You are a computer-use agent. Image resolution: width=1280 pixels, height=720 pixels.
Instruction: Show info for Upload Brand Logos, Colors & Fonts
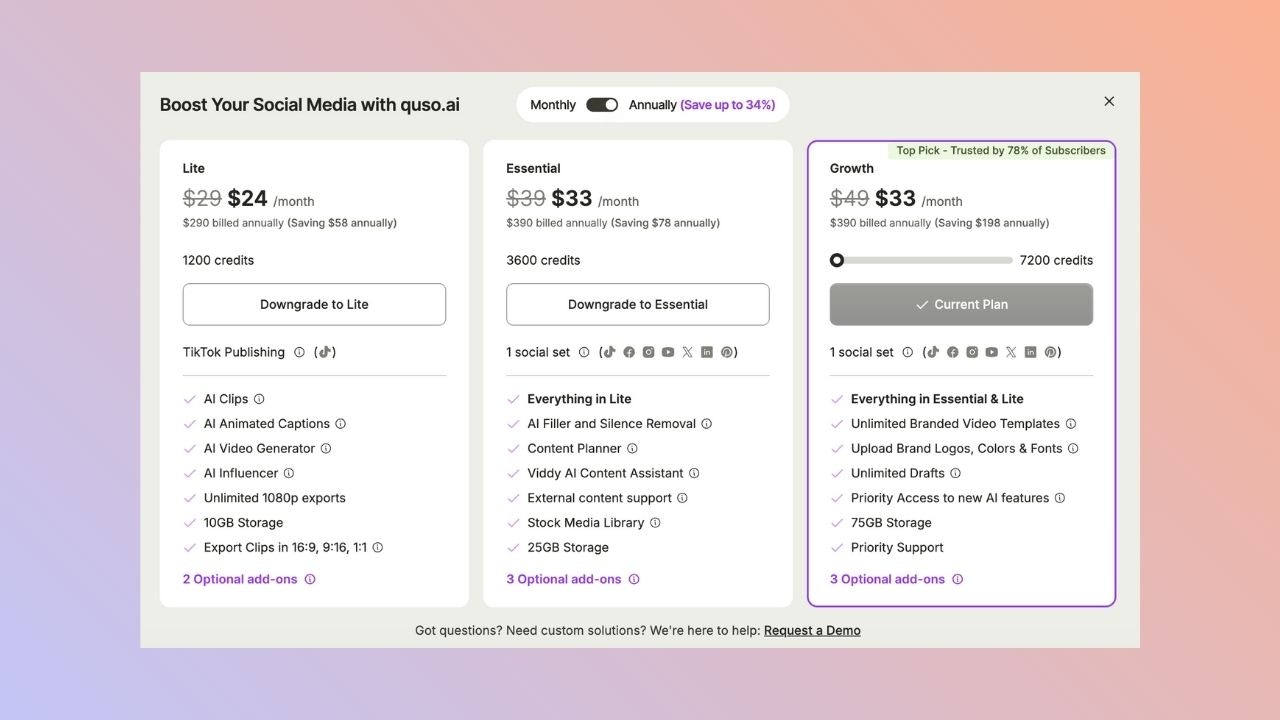point(1074,449)
